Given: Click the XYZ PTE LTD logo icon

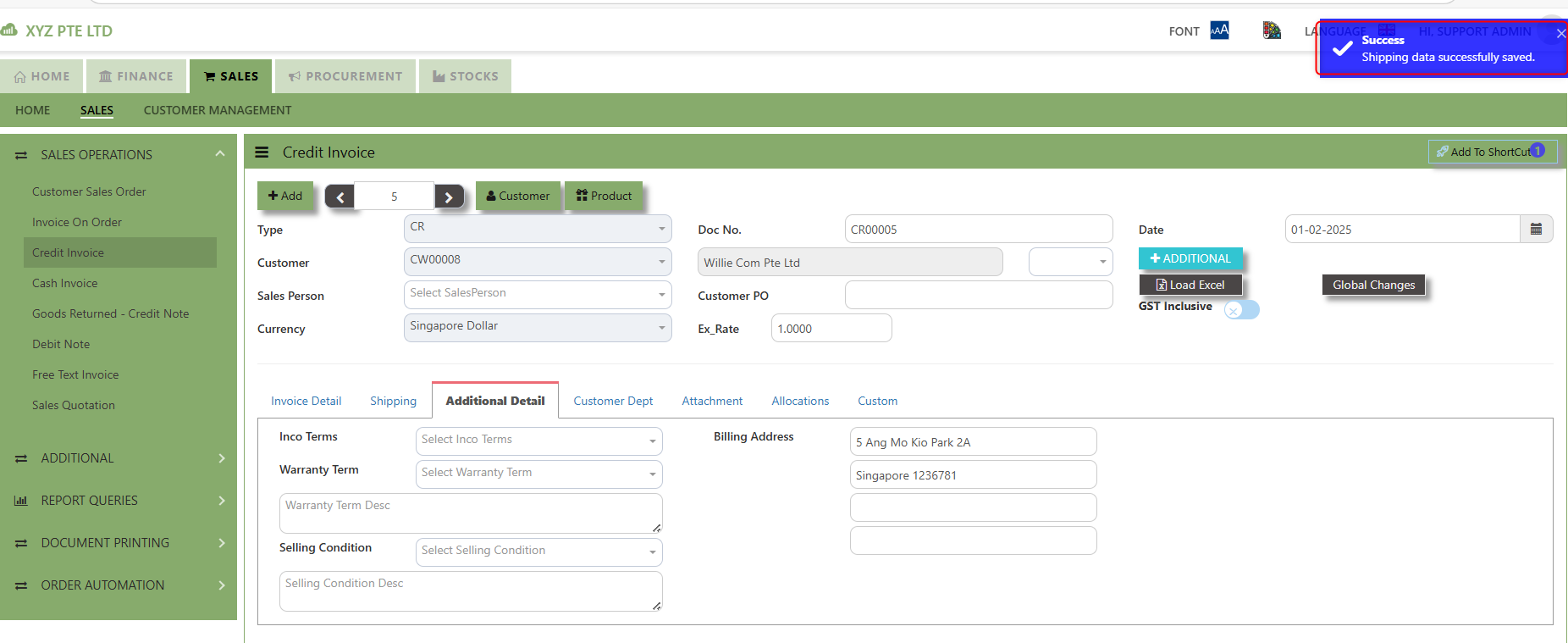Looking at the screenshot, I should click(x=9, y=30).
